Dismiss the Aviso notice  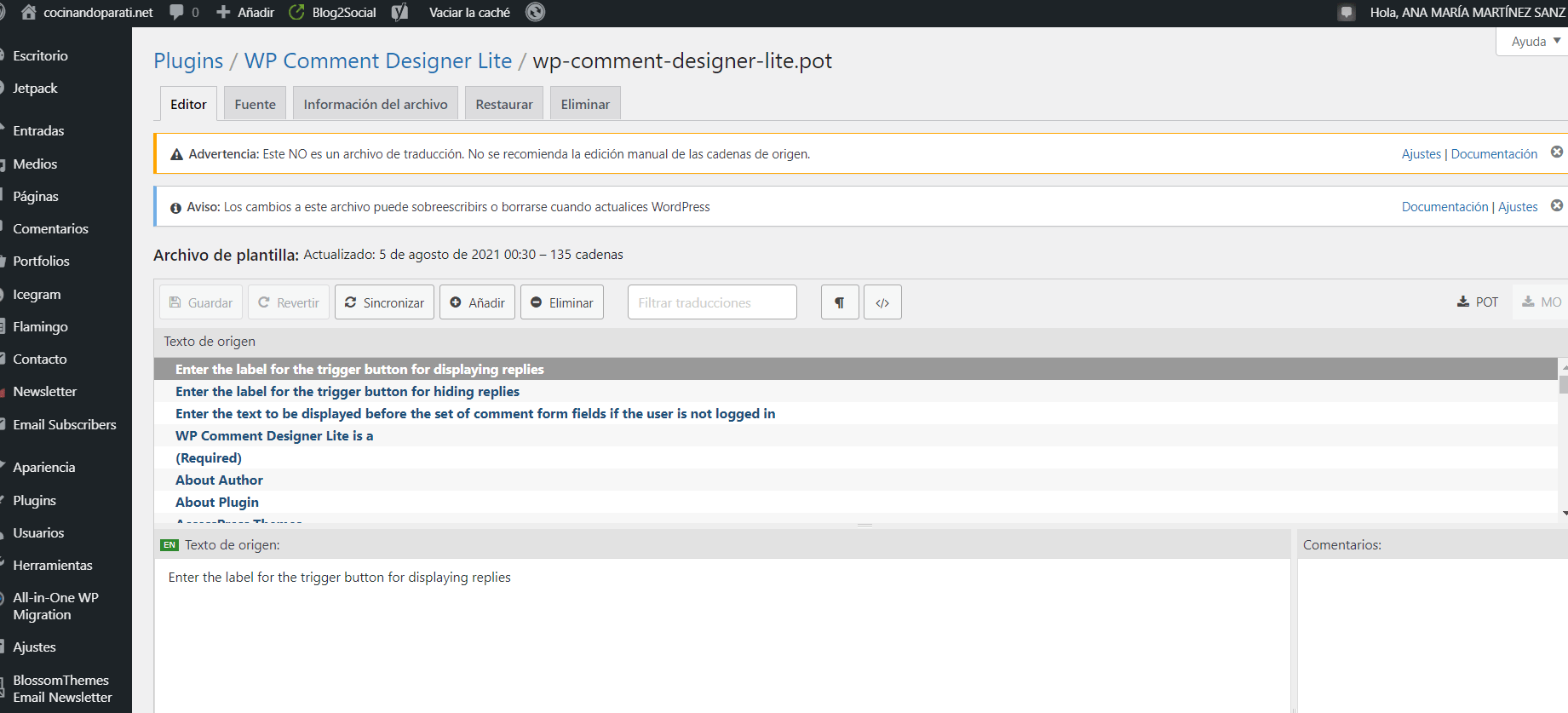click(1557, 205)
